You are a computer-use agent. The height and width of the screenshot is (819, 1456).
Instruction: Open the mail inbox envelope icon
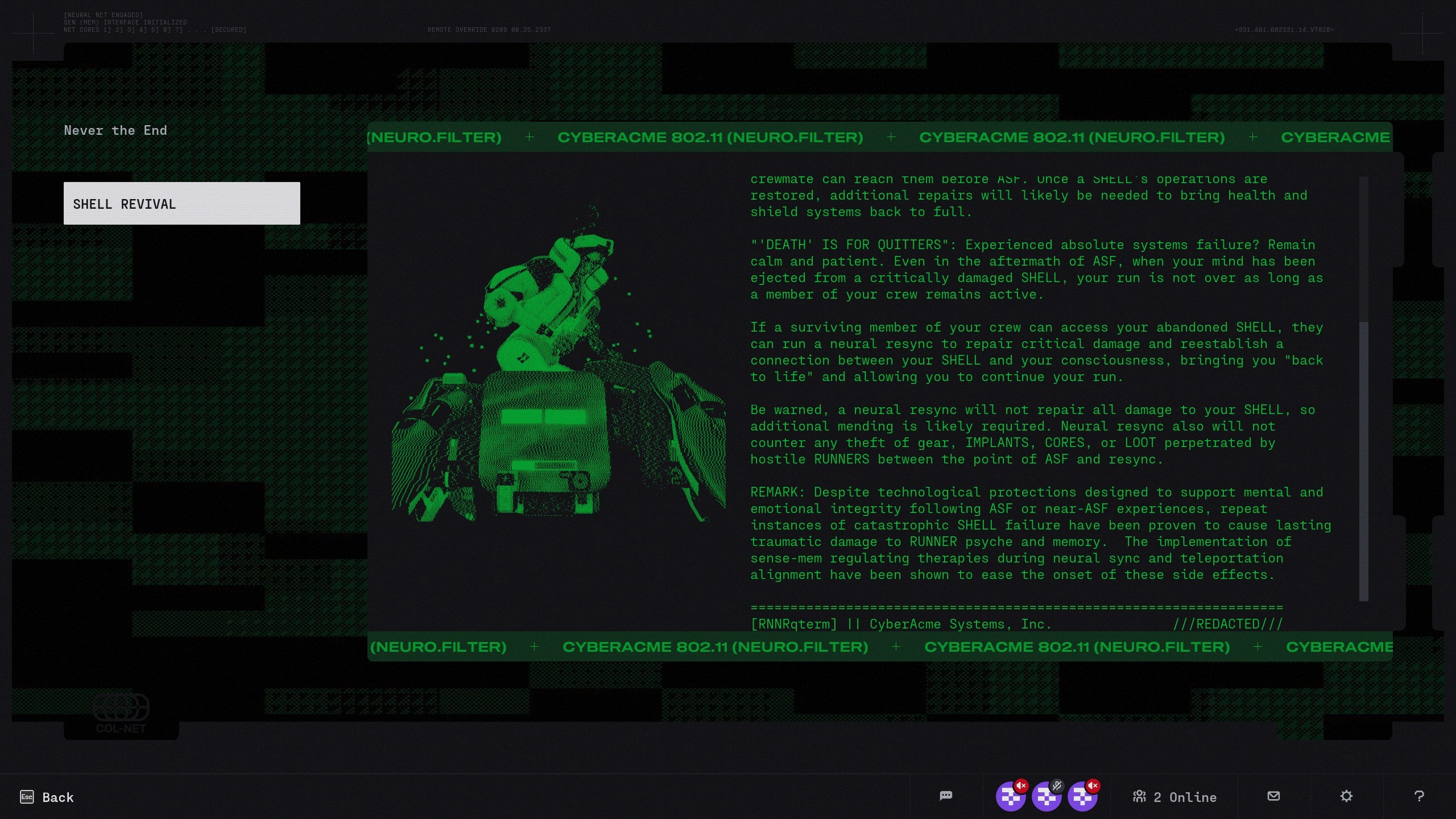point(1273,796)
